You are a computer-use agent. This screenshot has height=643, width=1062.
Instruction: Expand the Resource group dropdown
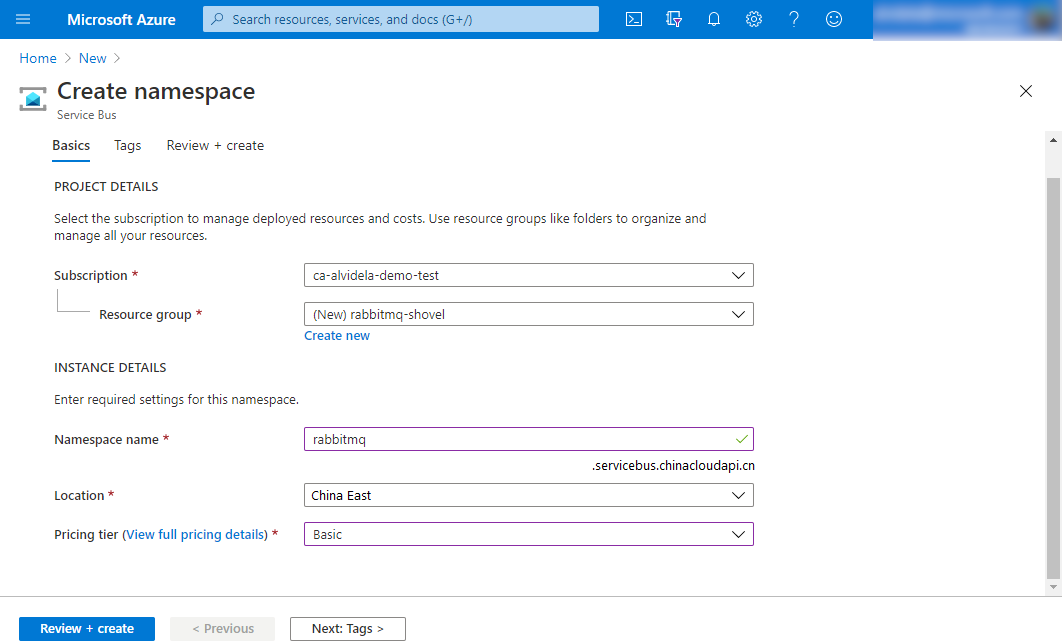pyautogui.click(x=528, y=314)
